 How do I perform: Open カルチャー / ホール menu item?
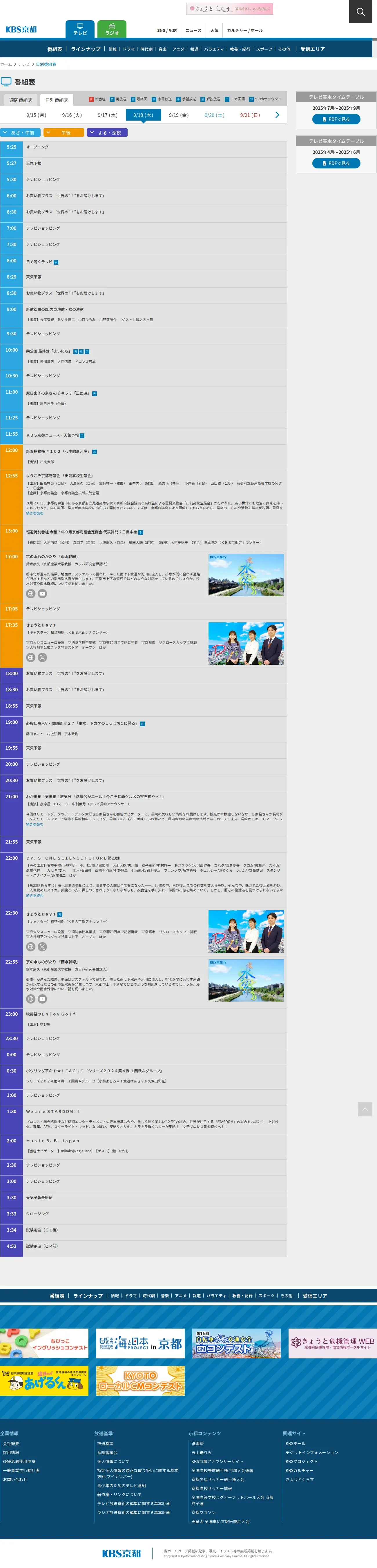[245, 30]
